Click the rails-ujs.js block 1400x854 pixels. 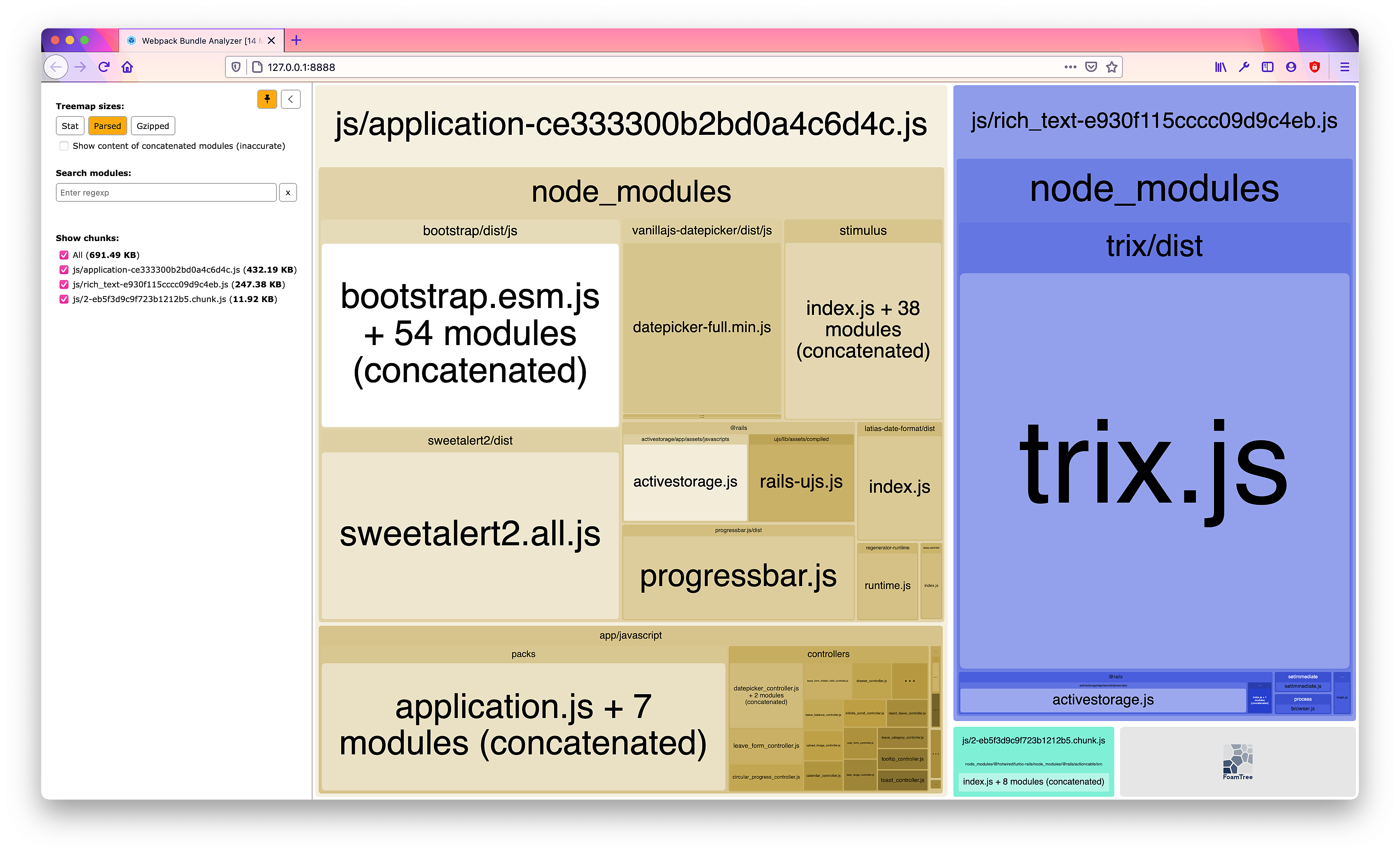pos(801,482)
